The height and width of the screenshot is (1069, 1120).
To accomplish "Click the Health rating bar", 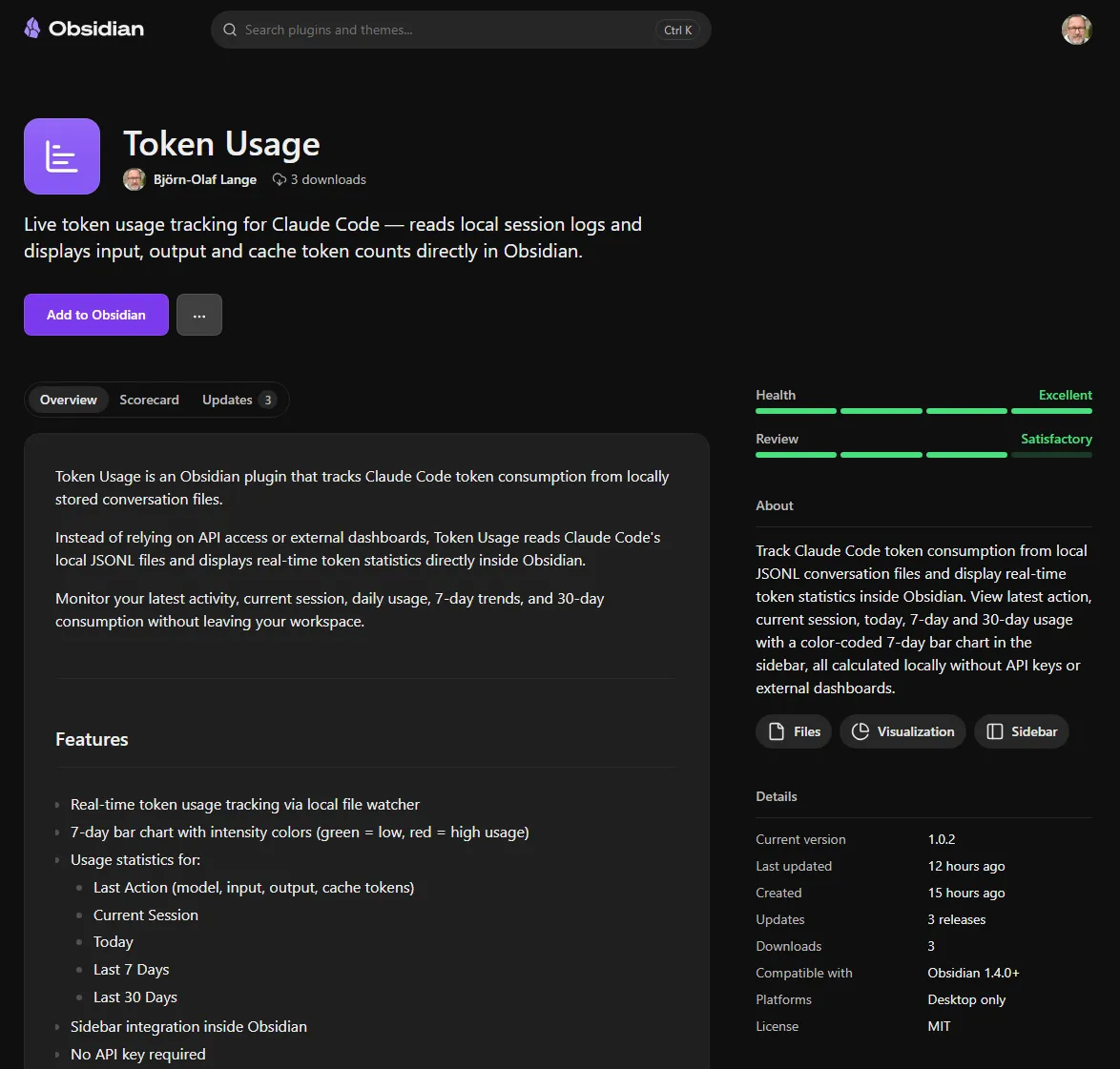I will [923, 411].
